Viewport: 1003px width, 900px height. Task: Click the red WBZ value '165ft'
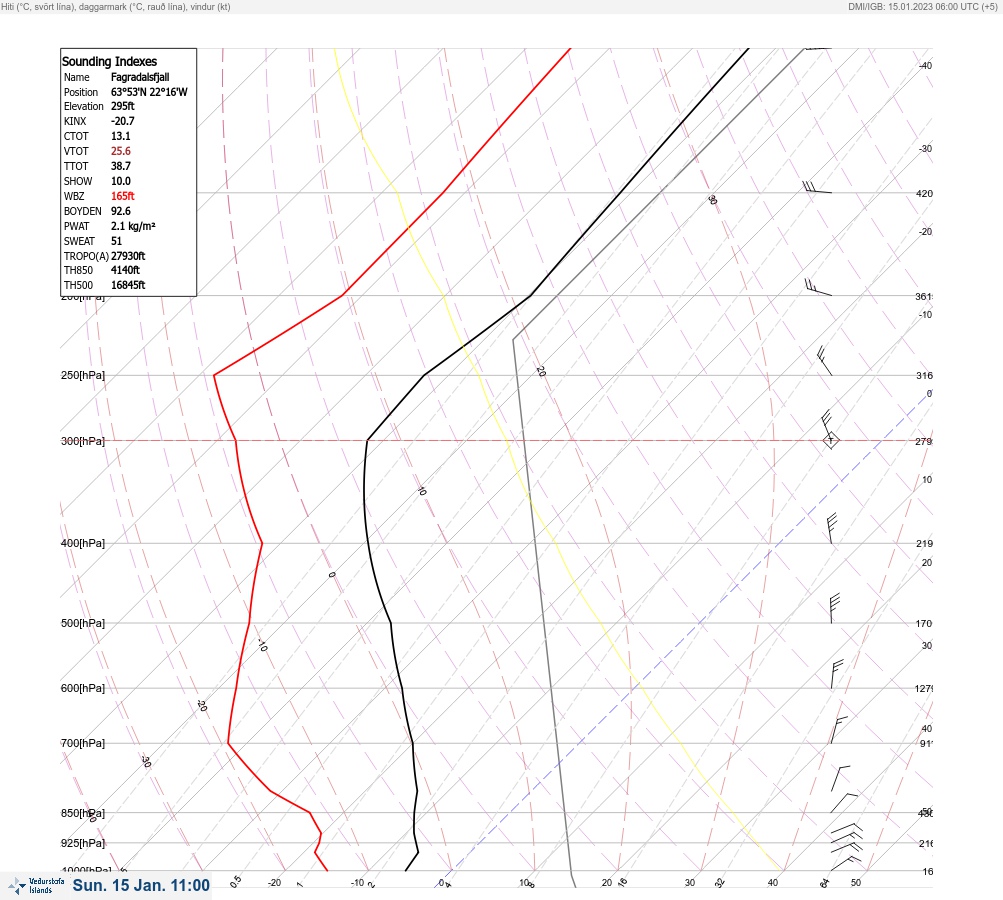coord(123,196)
